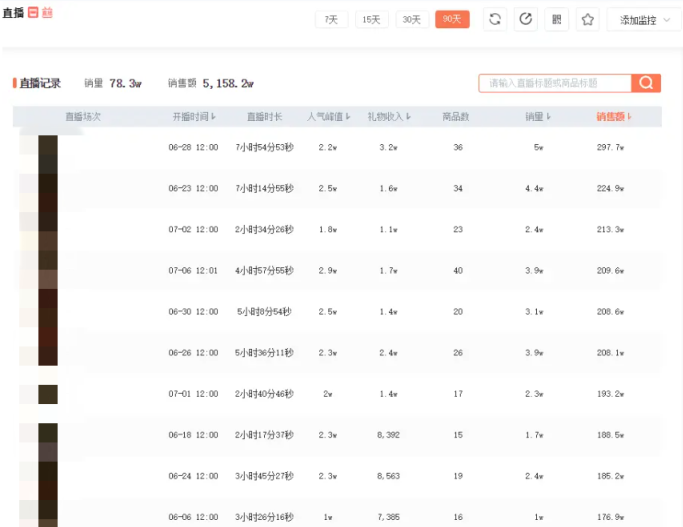Viewport: 683px width, 527px height.
Task: Click the livestream title search input field
Action: click(x=555, y=83)
